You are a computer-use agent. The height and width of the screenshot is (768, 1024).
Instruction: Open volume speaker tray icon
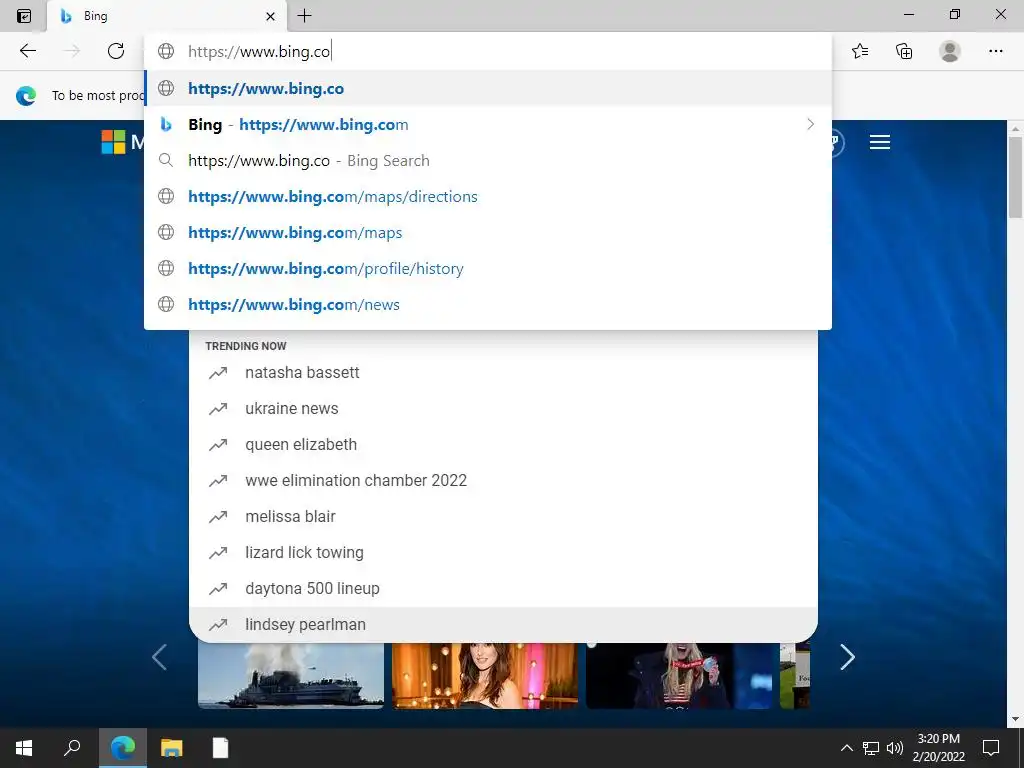[895, 748]
